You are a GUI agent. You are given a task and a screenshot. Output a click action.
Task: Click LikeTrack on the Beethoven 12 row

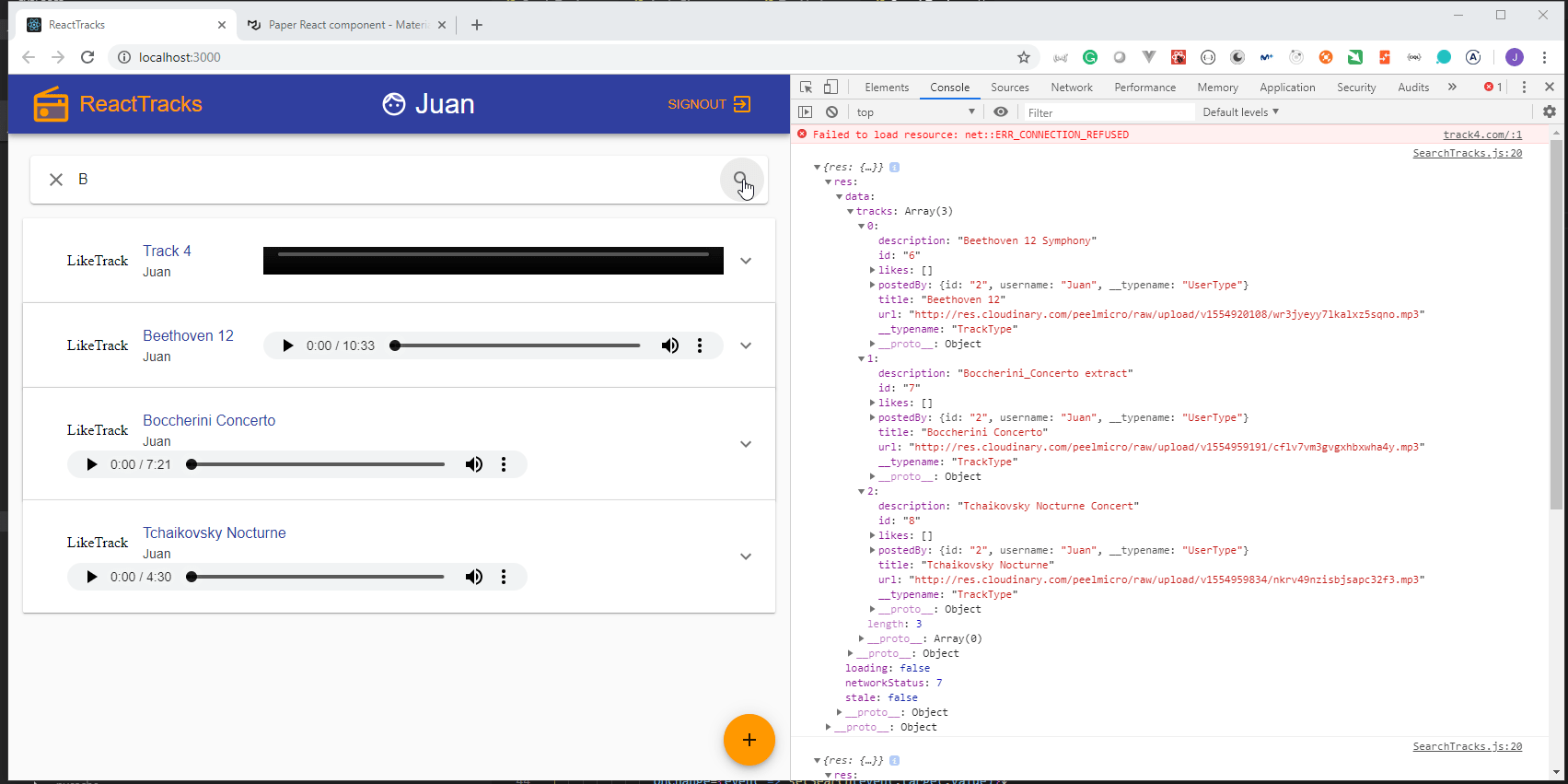[x=98, y=345]
